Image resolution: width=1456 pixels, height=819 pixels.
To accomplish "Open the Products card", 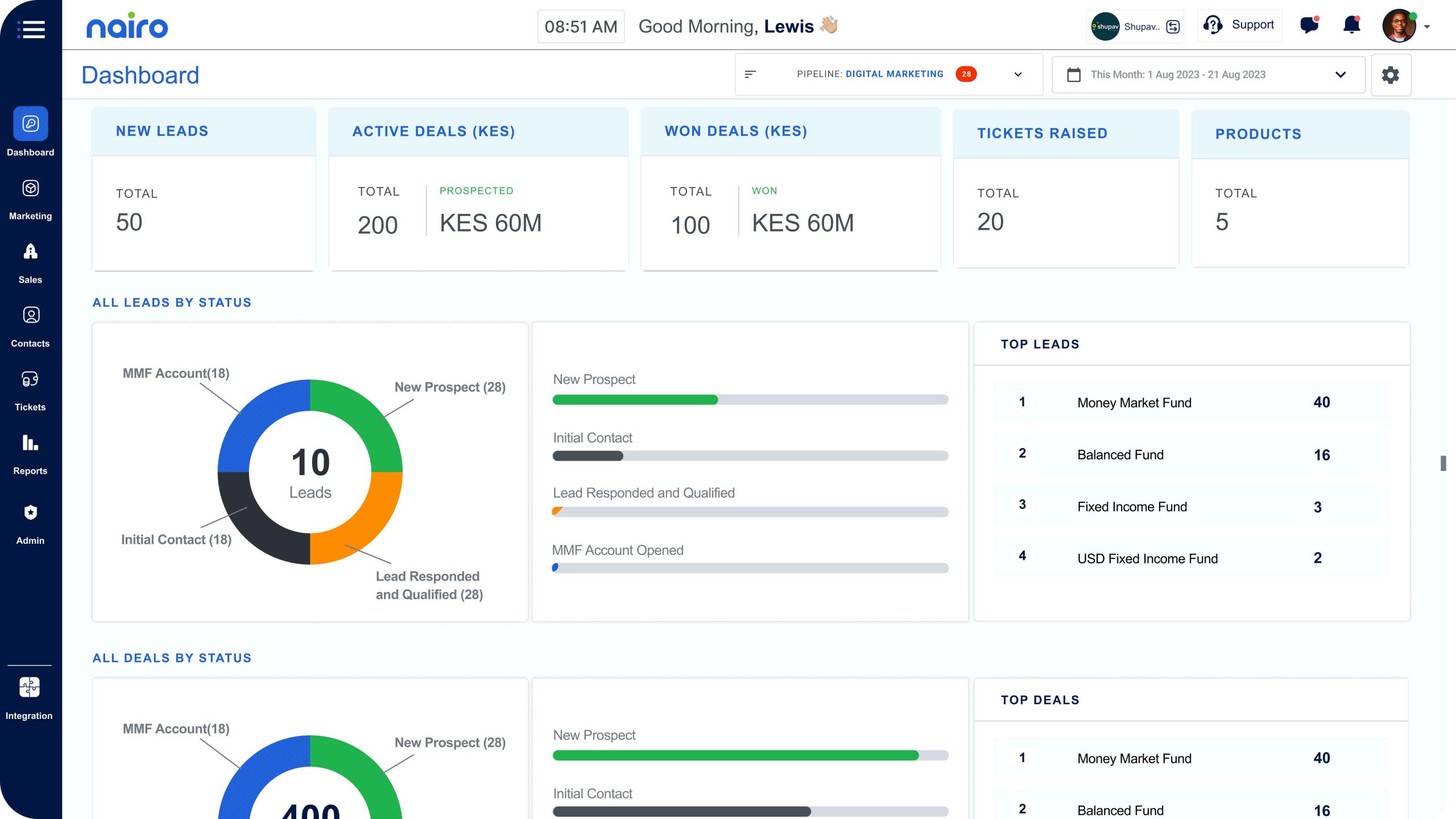I will [1300, 189].
